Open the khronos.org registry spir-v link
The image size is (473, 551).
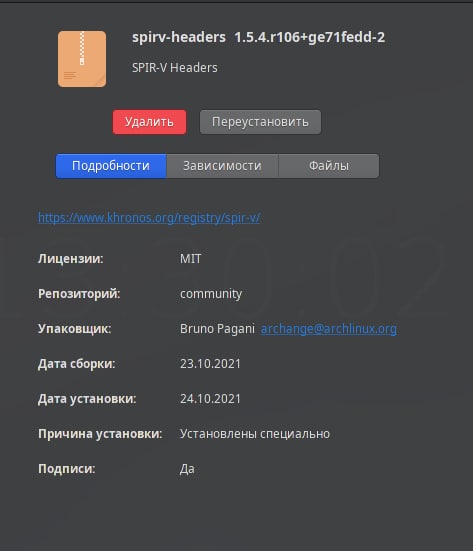pos(149,218)
